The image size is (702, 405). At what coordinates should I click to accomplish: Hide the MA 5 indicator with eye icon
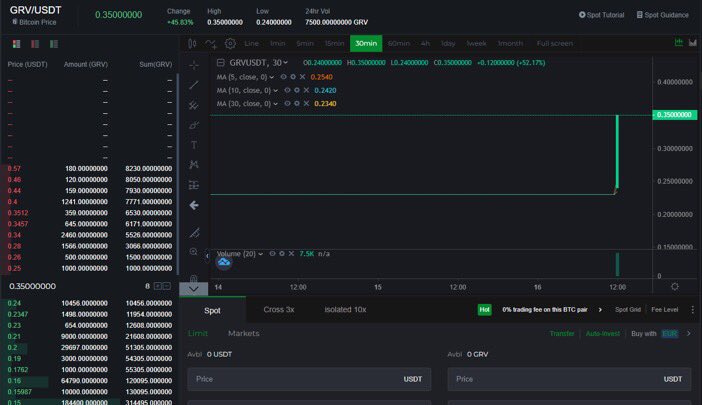[x=283, y=77]
